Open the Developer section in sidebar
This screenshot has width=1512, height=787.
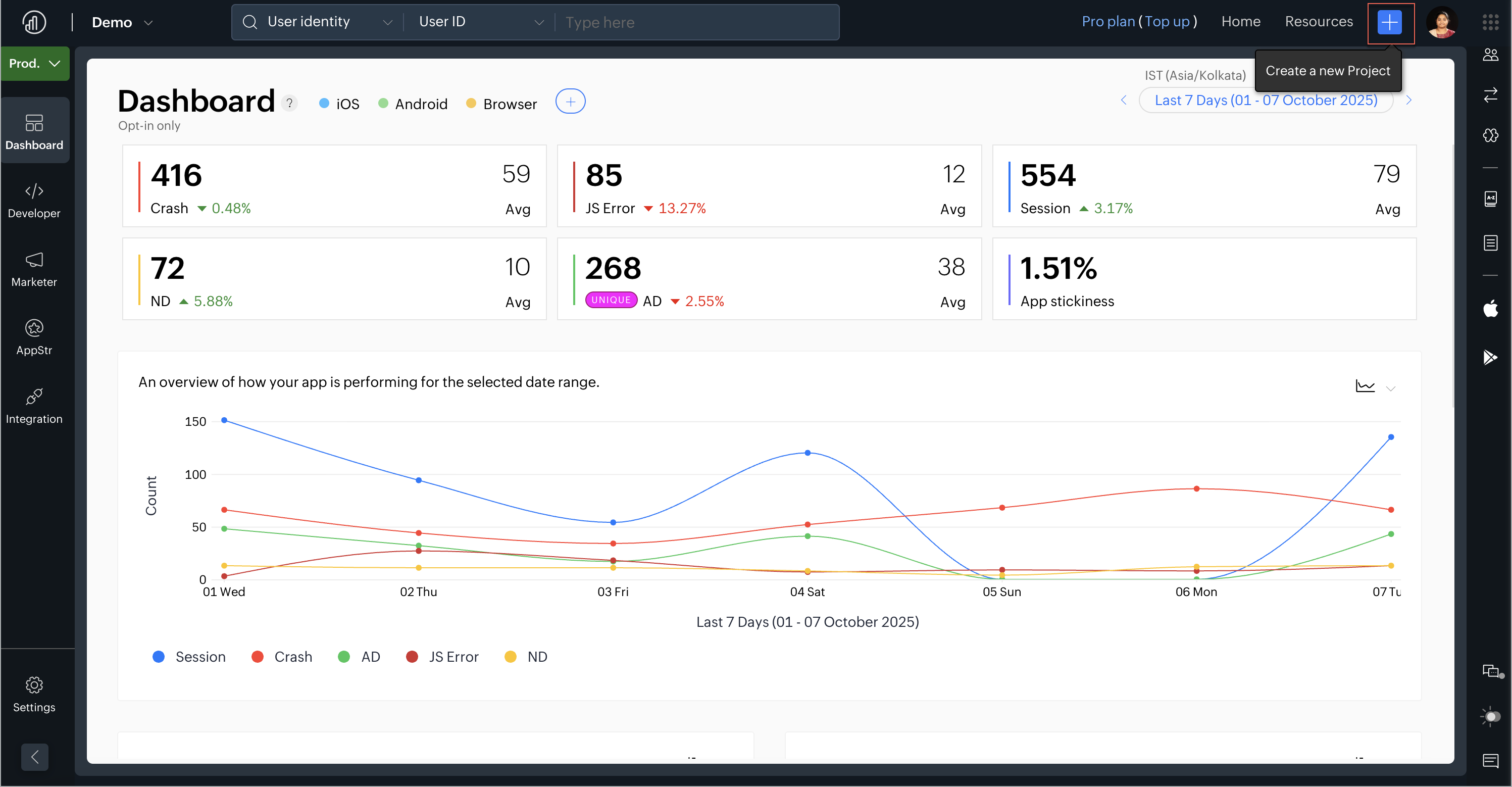pyautogui.click(x=34, y=200)
